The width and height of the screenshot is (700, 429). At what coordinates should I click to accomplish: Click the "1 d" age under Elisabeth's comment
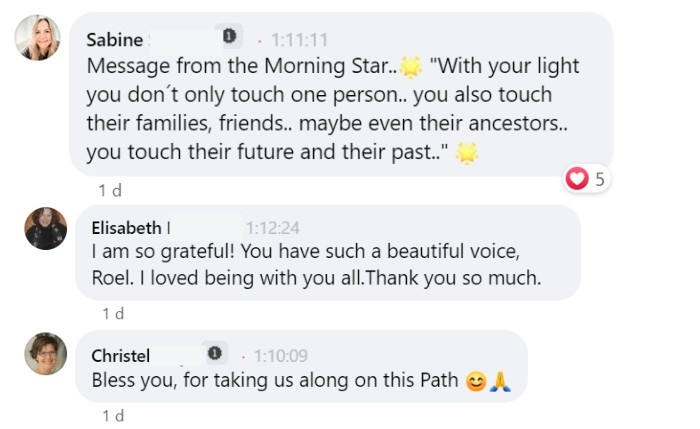coord(113,313)
